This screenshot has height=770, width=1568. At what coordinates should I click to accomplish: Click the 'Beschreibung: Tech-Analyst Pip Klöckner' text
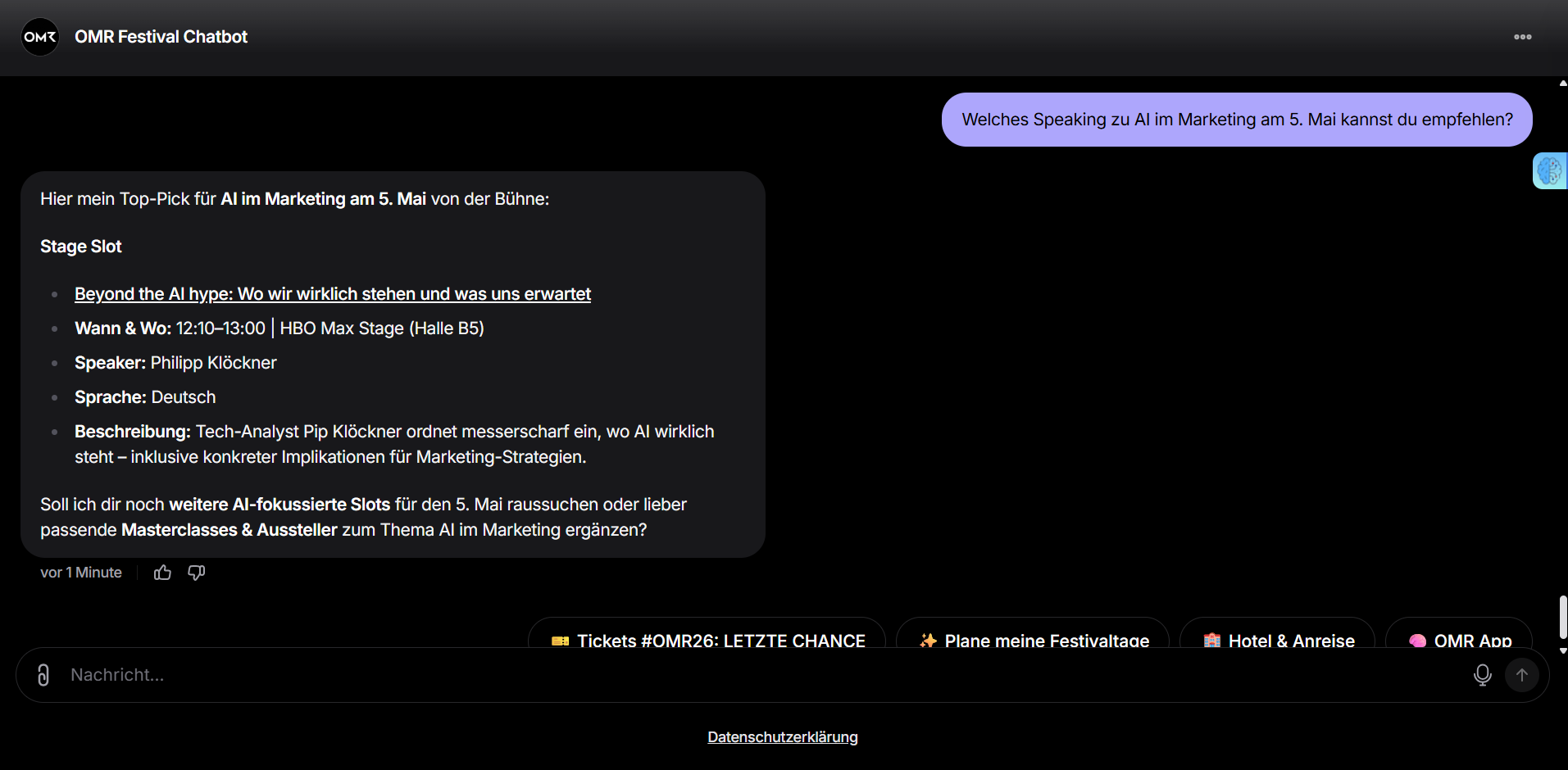(394, 444)
